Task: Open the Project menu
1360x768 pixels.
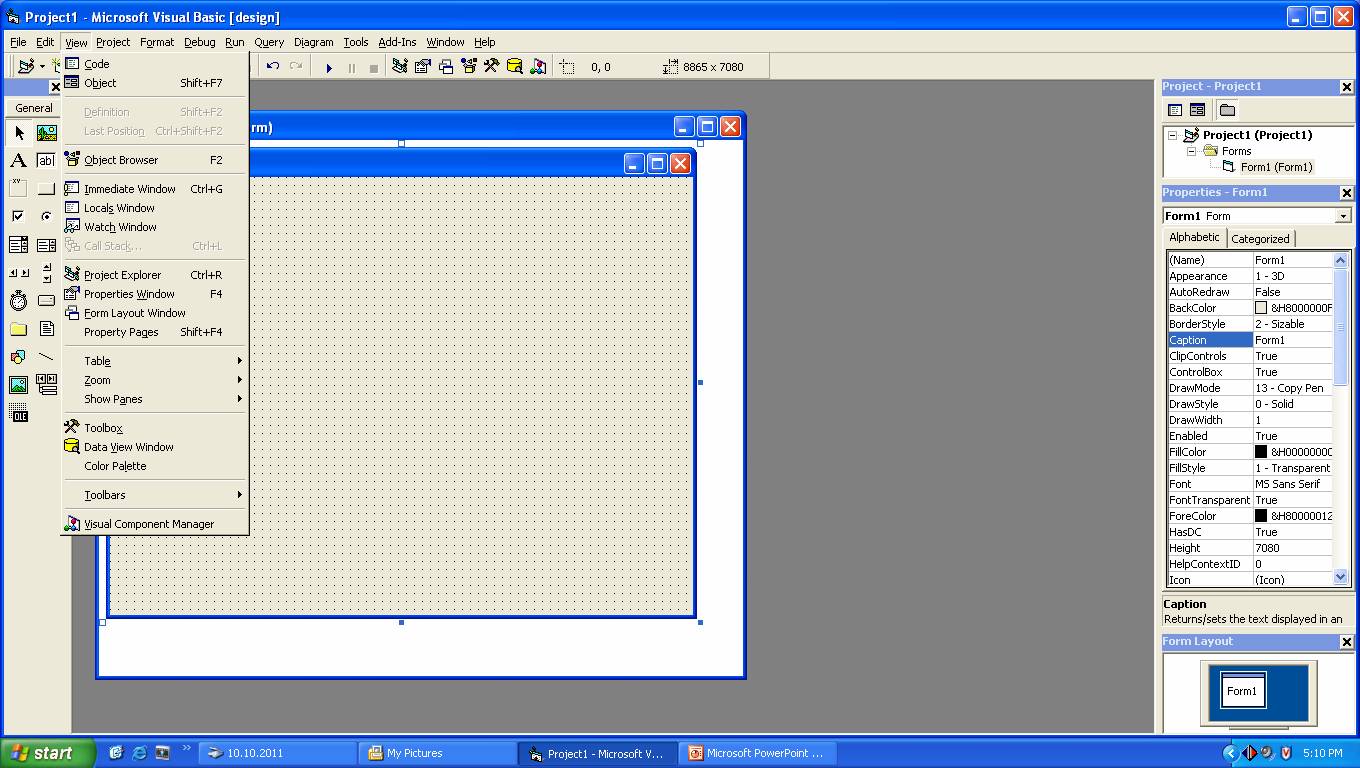Action: [x=113, y=42]
